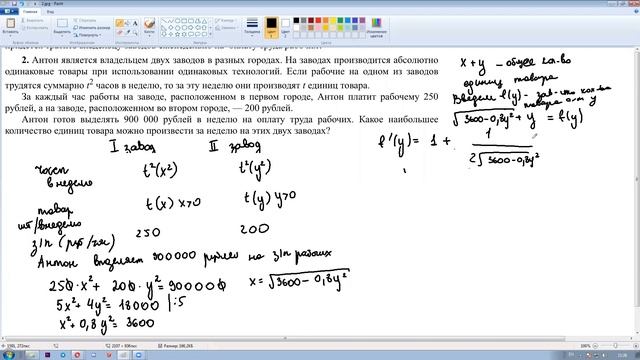This screenshot has width=640, height=360.
Task: Open the Paste (Вставить) dropdown arrow
Action: (10, 36)
